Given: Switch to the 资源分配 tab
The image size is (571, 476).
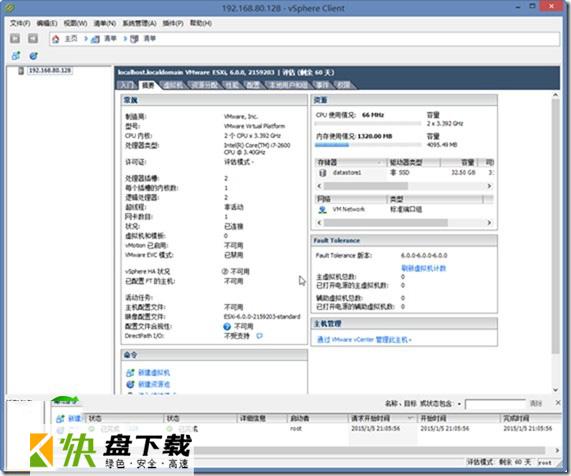Looking at the screenshot, I should [x=205, y=85].
